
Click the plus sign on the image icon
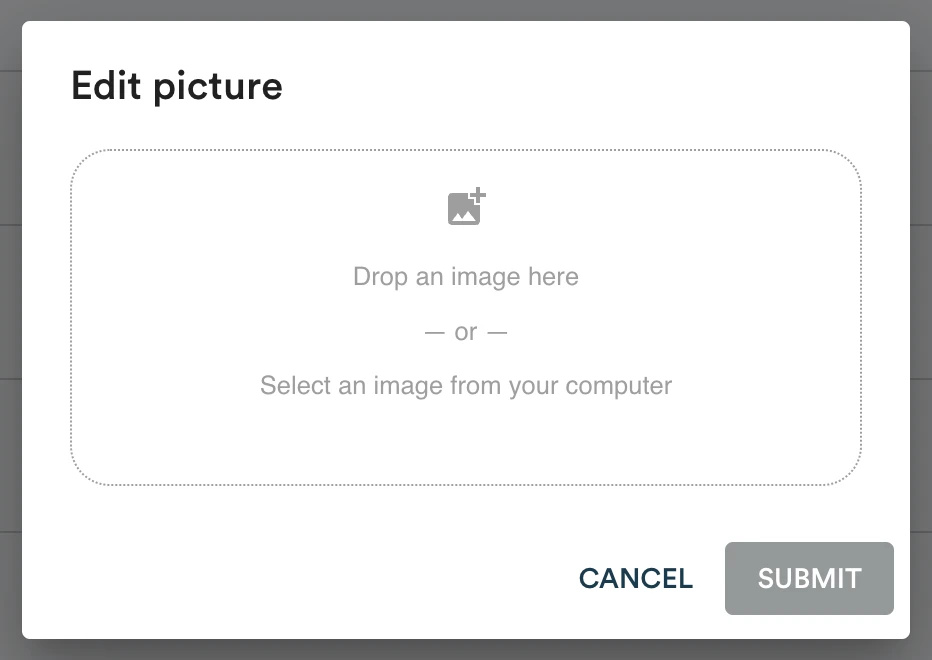pyautogui.click(x=478, y=194)
